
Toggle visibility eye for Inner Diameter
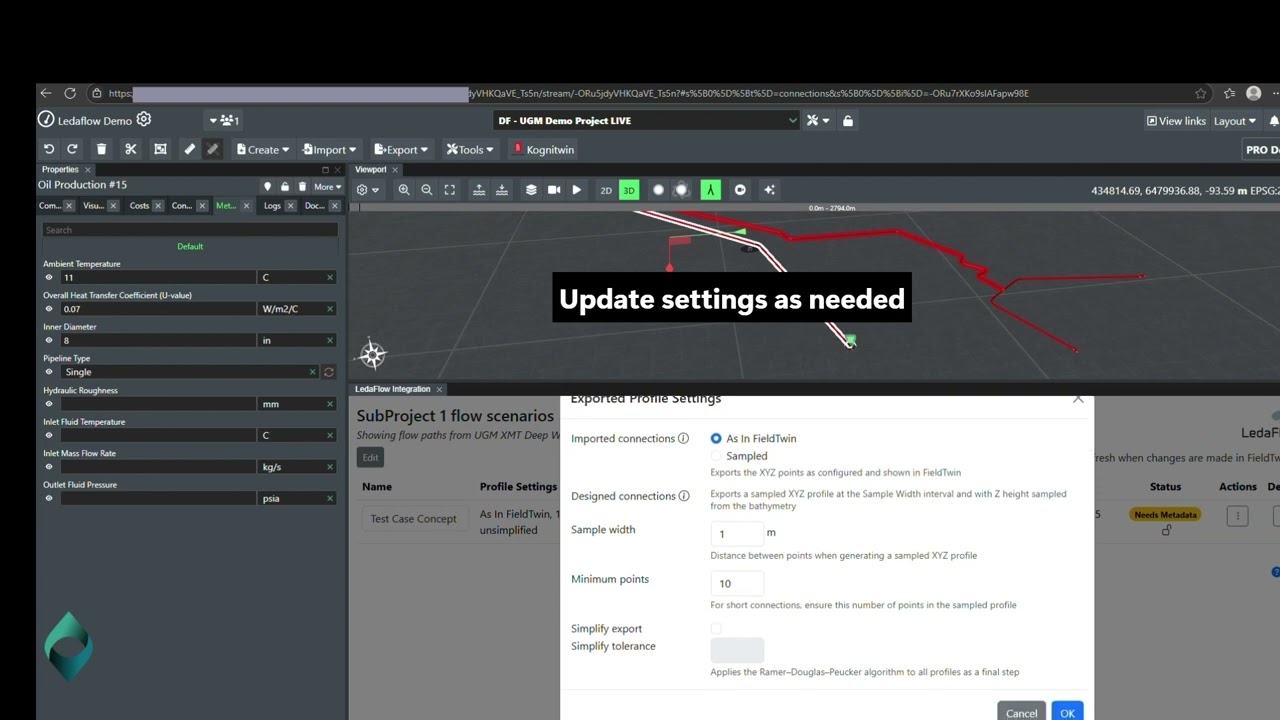[x=49, y=340]
